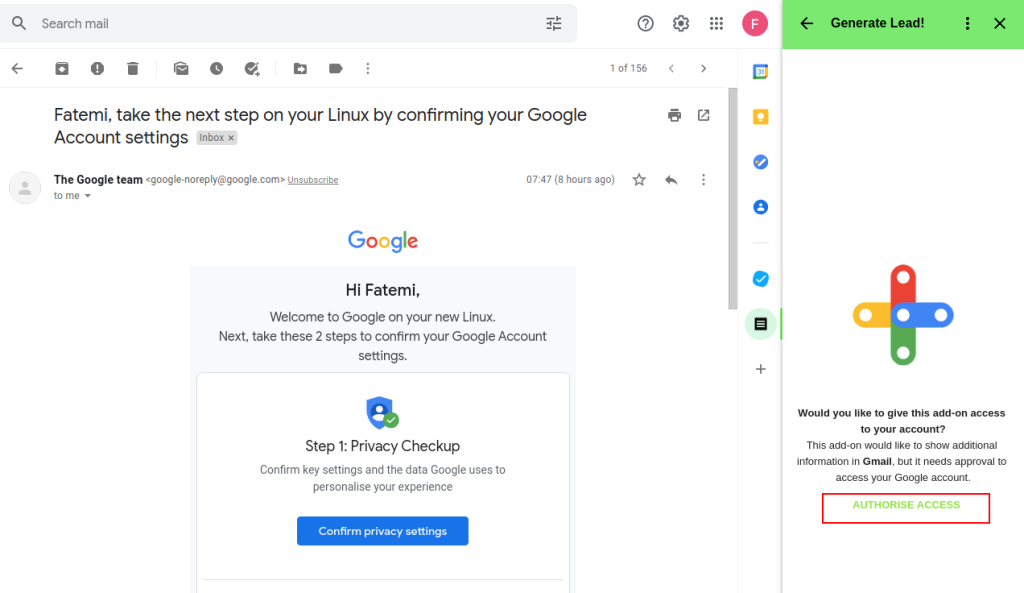
Task: Mark the email as unread
Action: [x=180, y=68]
